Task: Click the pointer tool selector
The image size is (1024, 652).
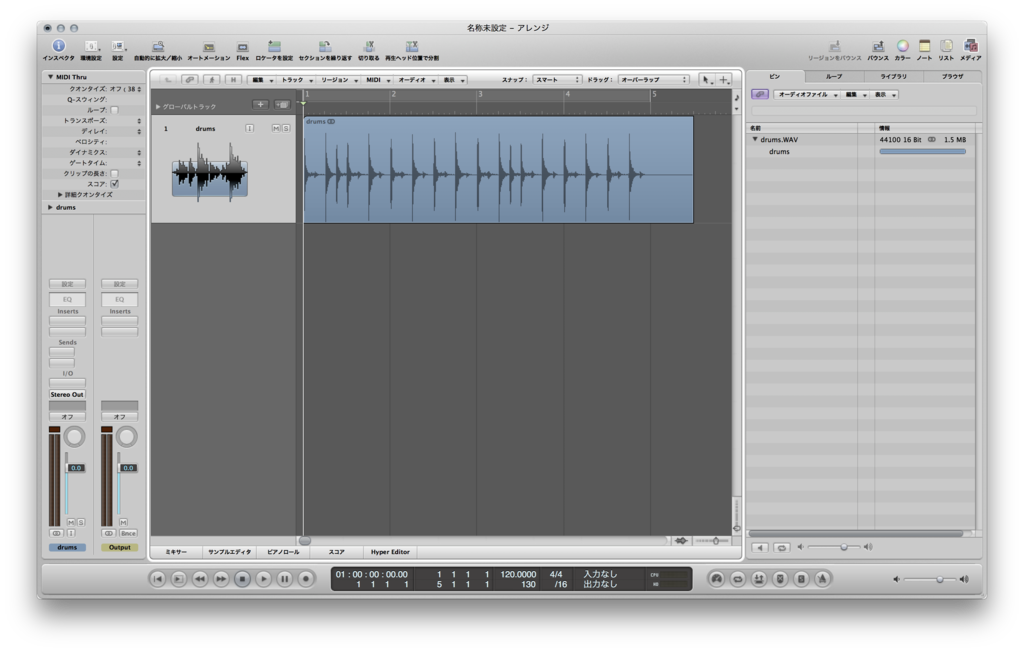Action: 706,80
